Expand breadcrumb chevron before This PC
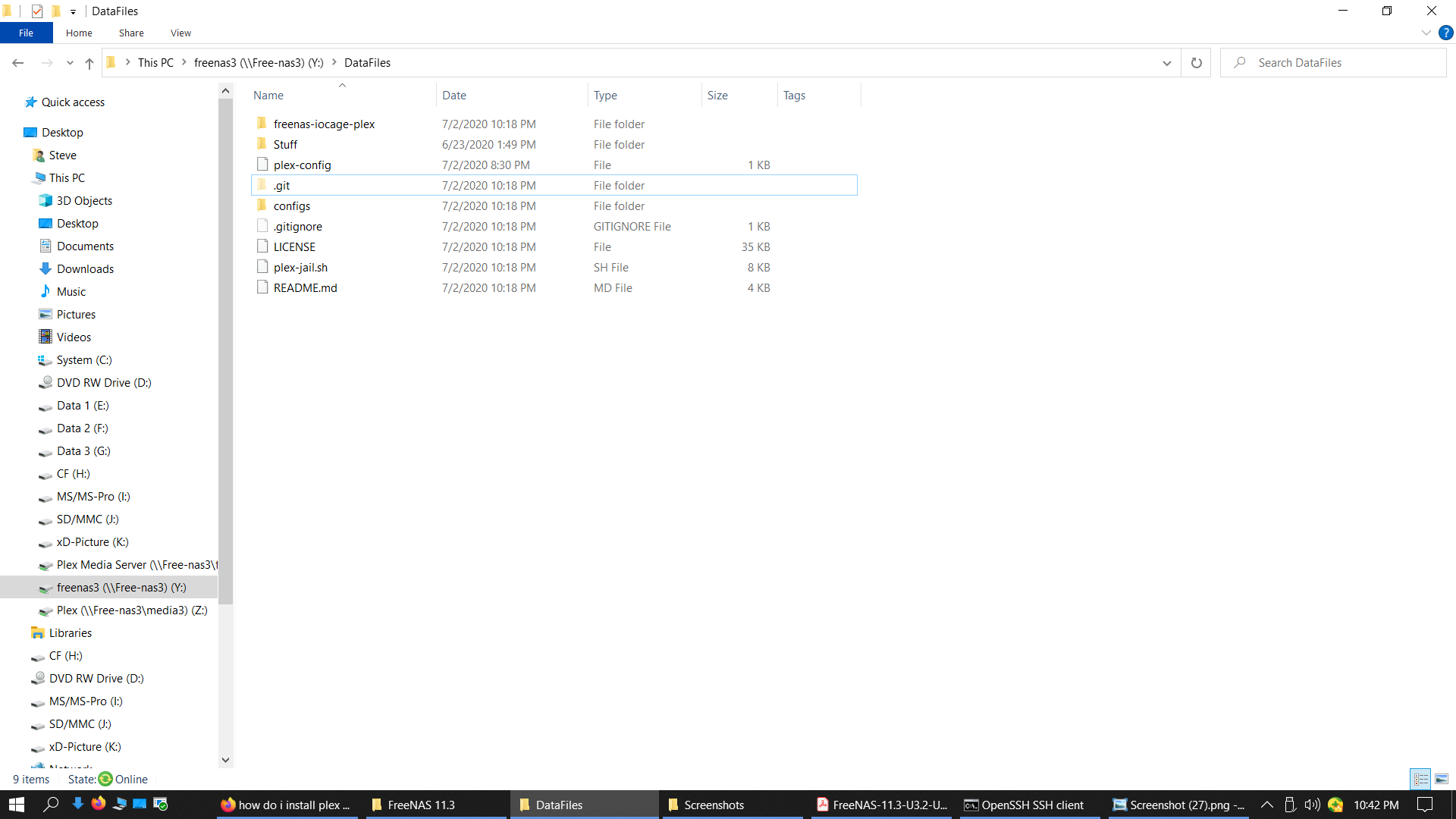This screenshot has width=1456, height=819. [x=128, y=62]
